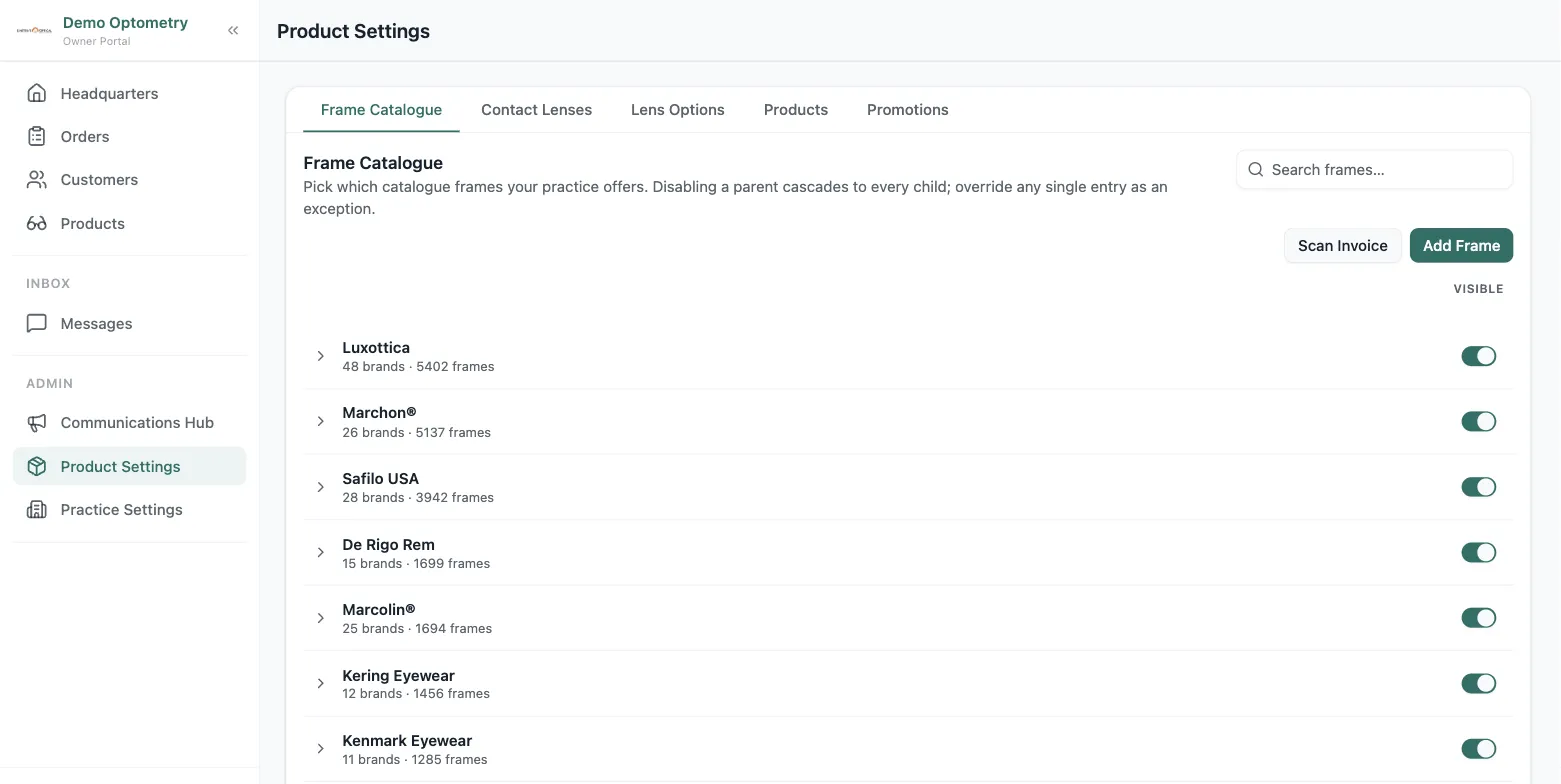Screen dimensions: 1561x784
Task: Click the Customers people icon
Action: (x=37, y=180)
